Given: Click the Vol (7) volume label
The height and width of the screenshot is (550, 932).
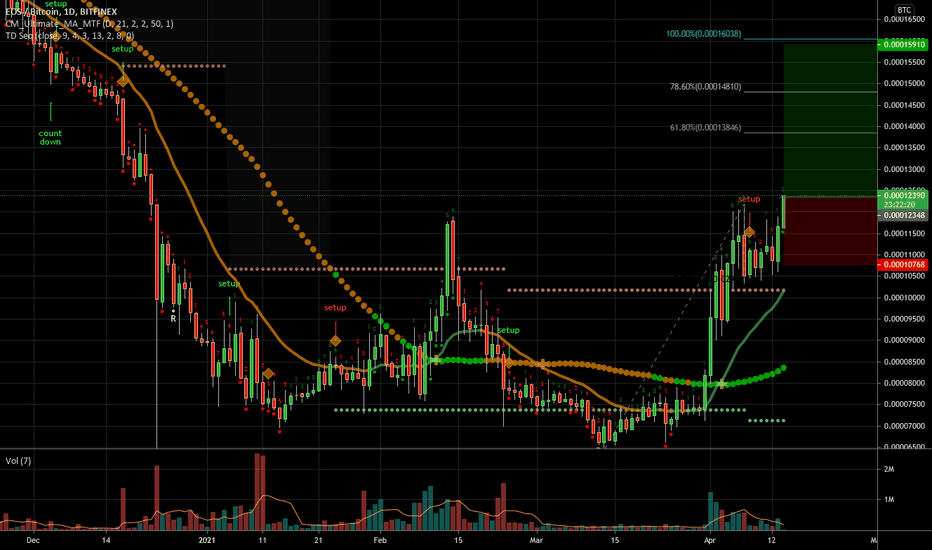Looking at the screenshot, I should 18,461.
